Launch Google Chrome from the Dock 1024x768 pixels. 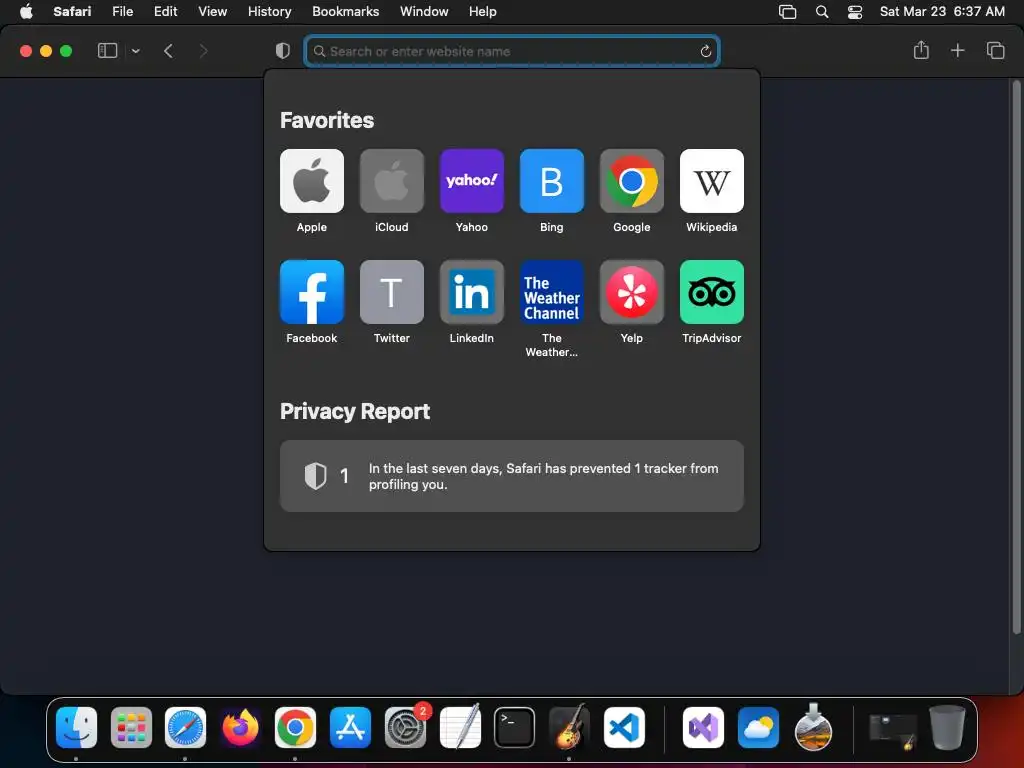click(295, 727)
